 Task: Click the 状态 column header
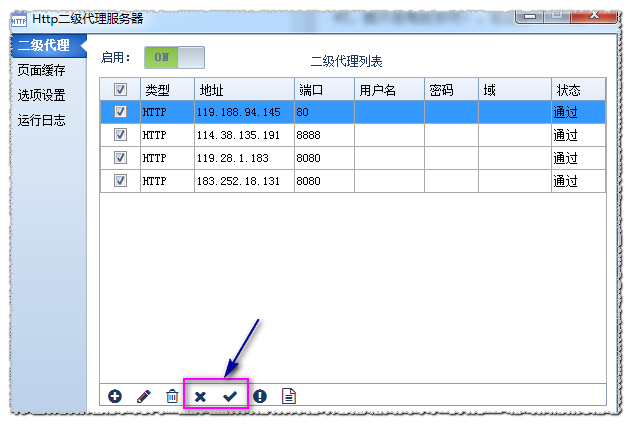click(578, 90)
